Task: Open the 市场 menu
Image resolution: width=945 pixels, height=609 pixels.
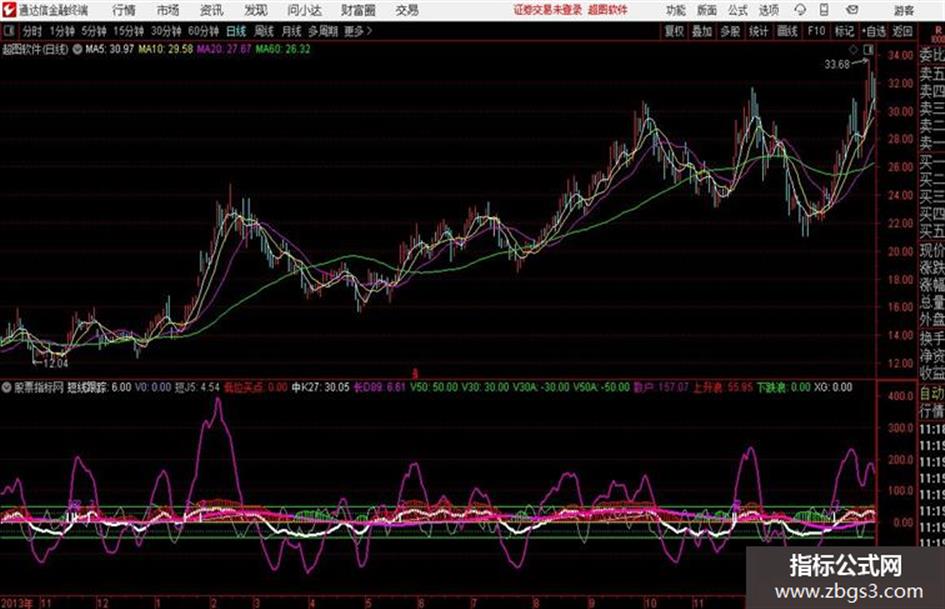Action: (x=168, y=10)
